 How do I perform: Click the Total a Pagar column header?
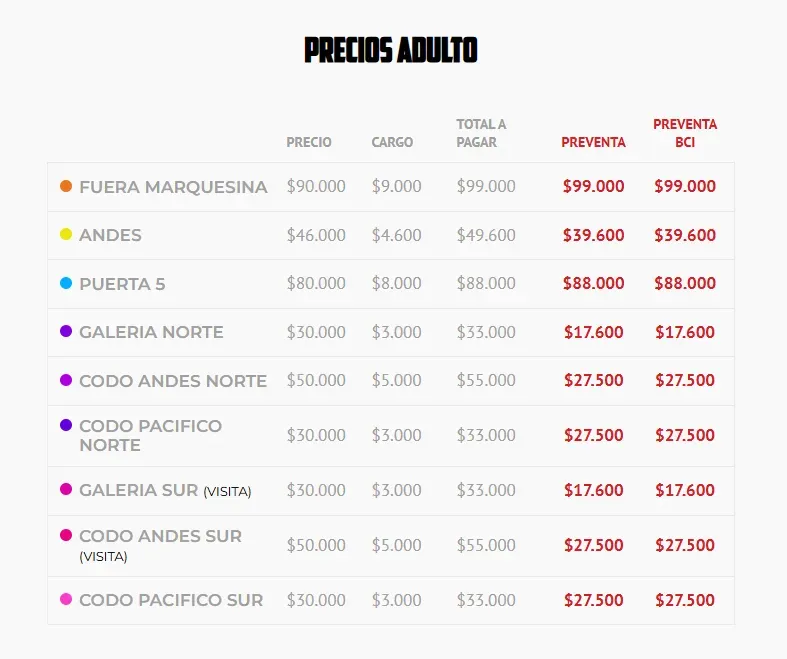(x=481, y=133)
